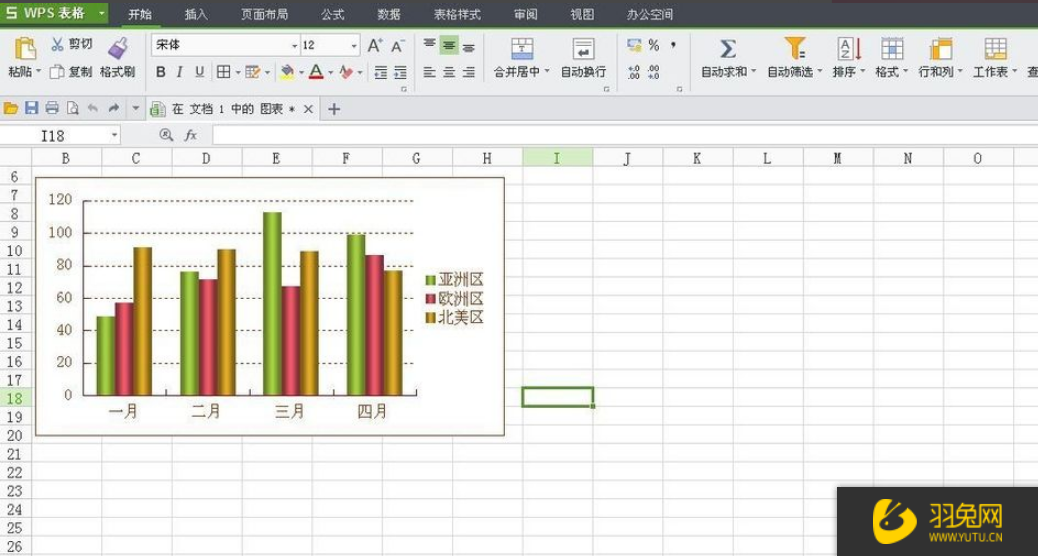Click the increase decimal places icon
The width and height of the screenshot is (1038, 556).
click(x=634, y=72)
